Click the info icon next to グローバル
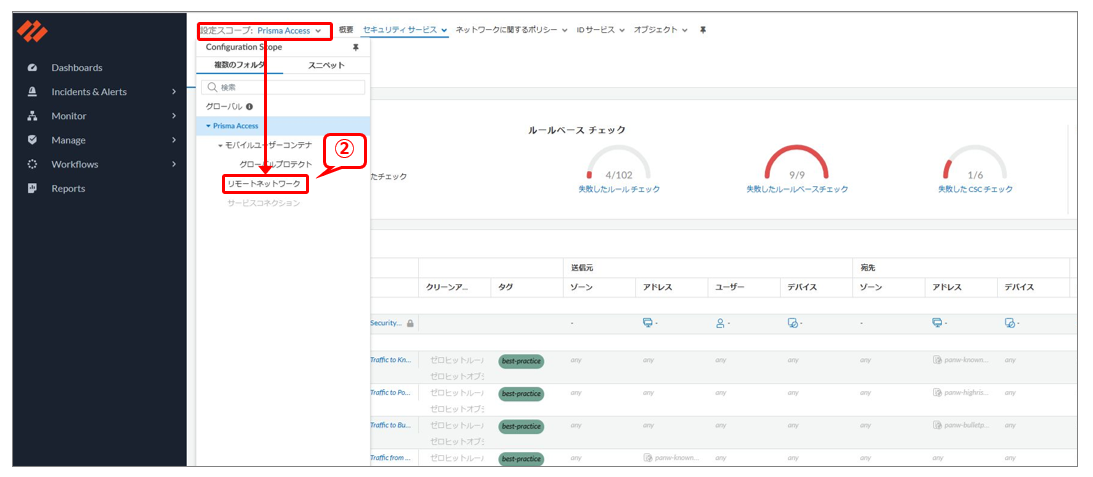The width and height of the screenshot is (1093, 477). pyautogui.click(x=249, y=106)
